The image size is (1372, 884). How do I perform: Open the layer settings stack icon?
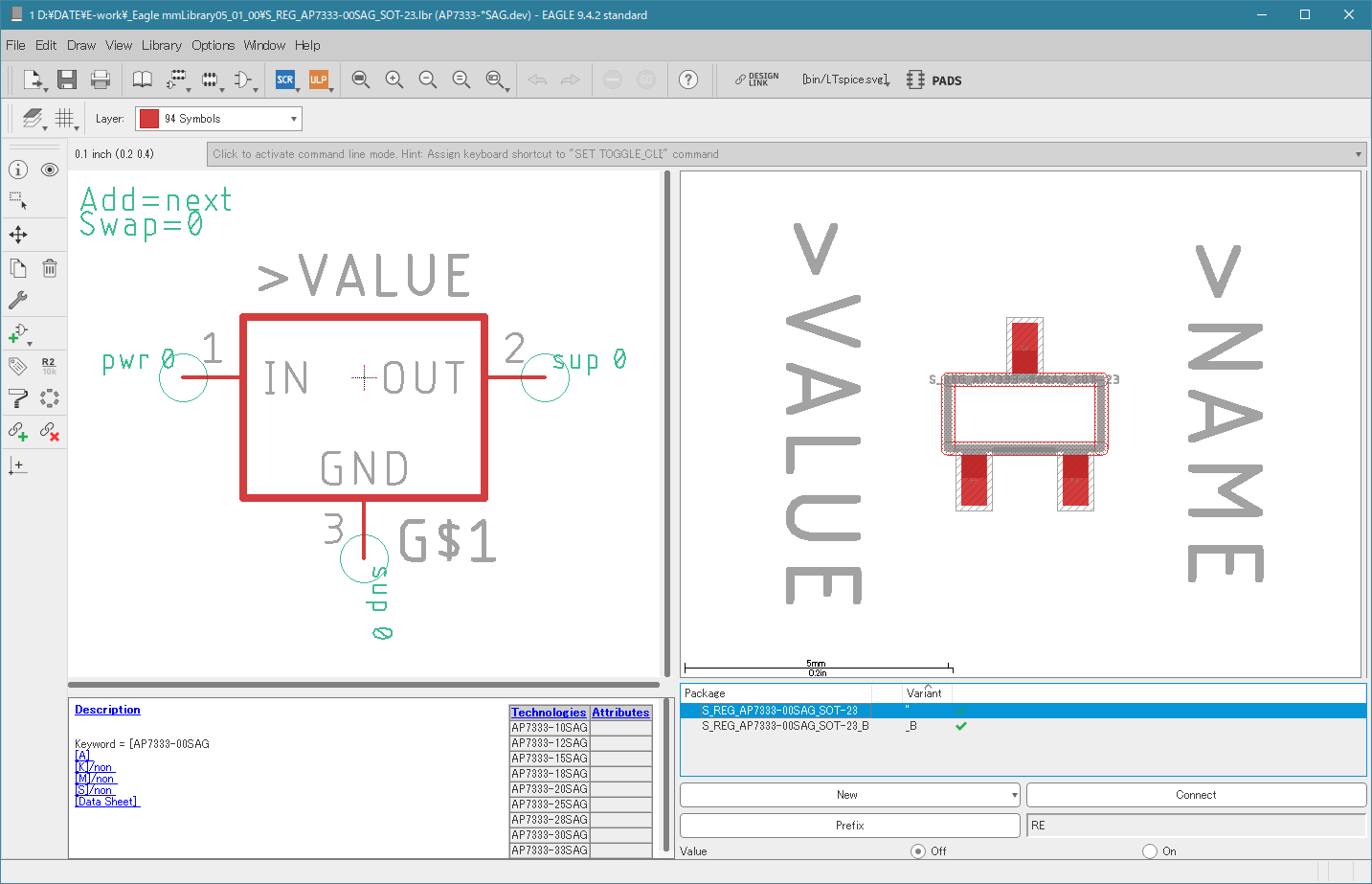coord(34,118)
